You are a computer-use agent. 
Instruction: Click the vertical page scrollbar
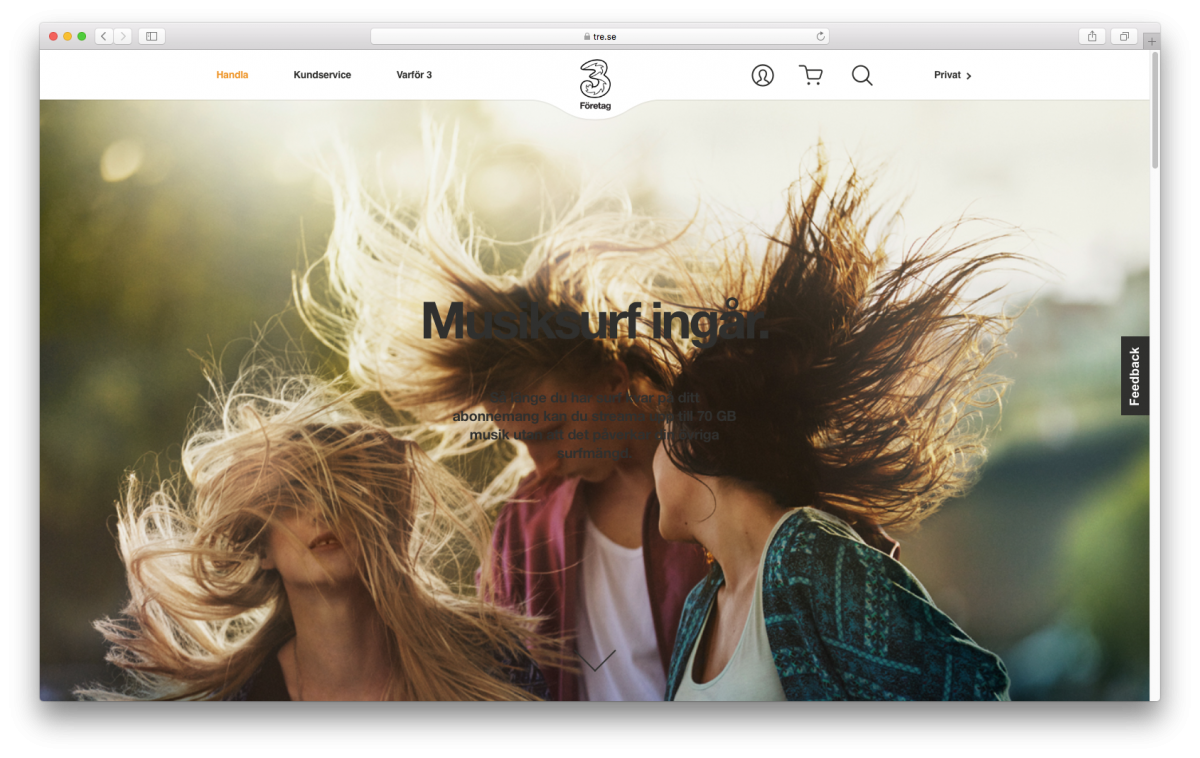coord(1155,110)
